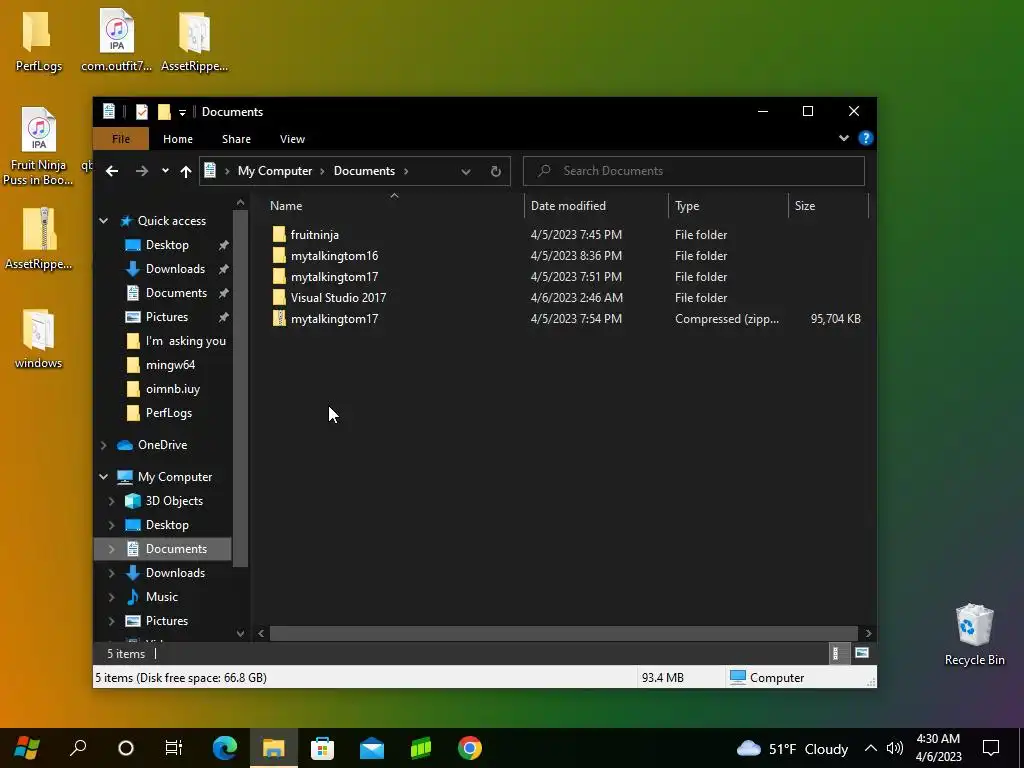Open the File ribbon tab
Screen dimensions: 1024x768
coord(121,139)
